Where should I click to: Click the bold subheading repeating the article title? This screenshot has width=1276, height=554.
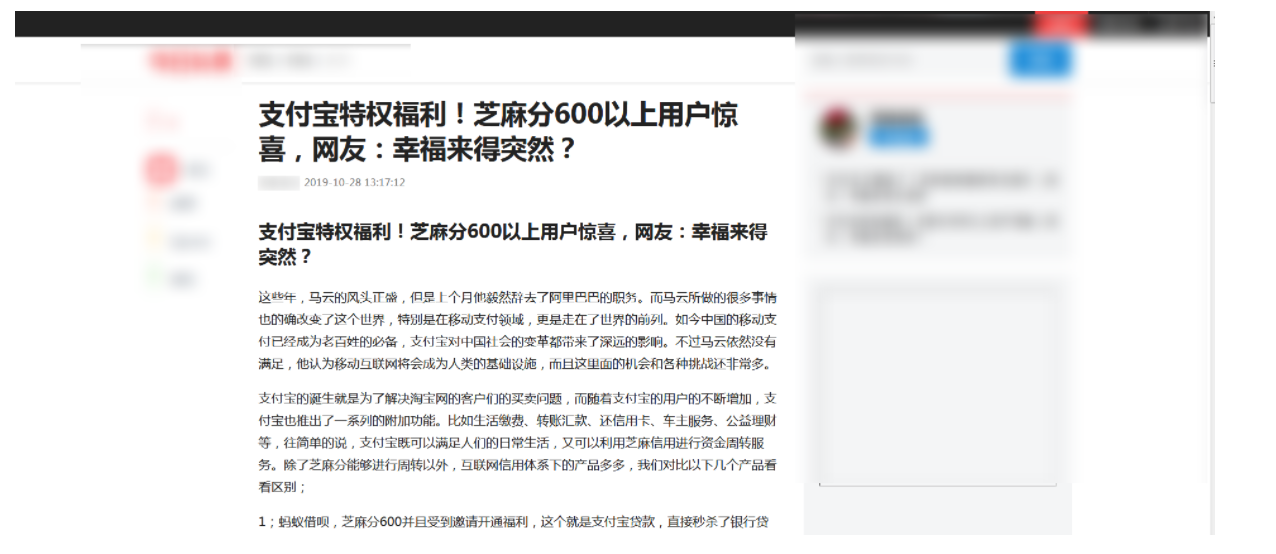(x=513, y=244)
